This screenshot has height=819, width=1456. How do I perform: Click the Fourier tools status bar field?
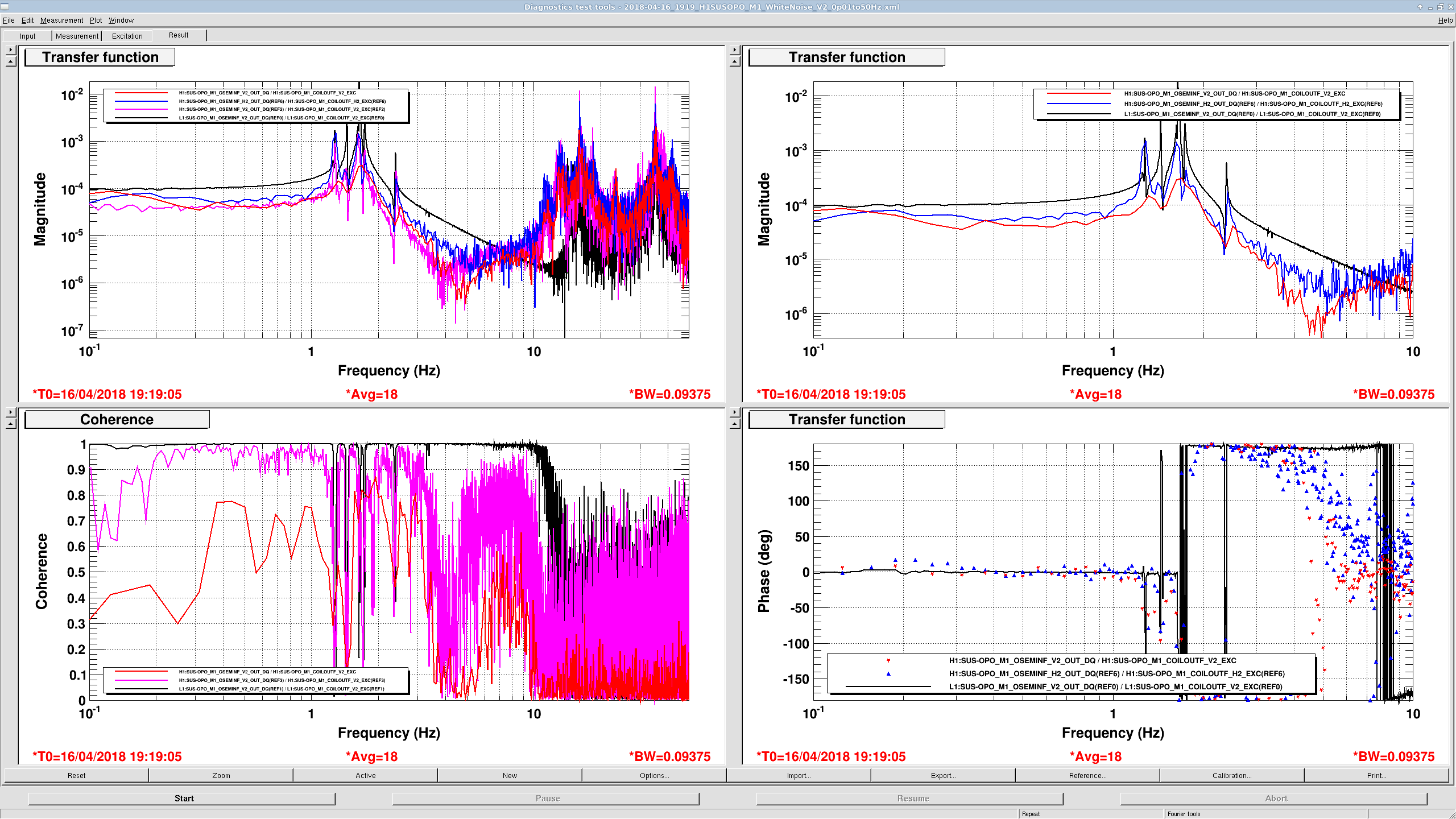[1266, 814]
